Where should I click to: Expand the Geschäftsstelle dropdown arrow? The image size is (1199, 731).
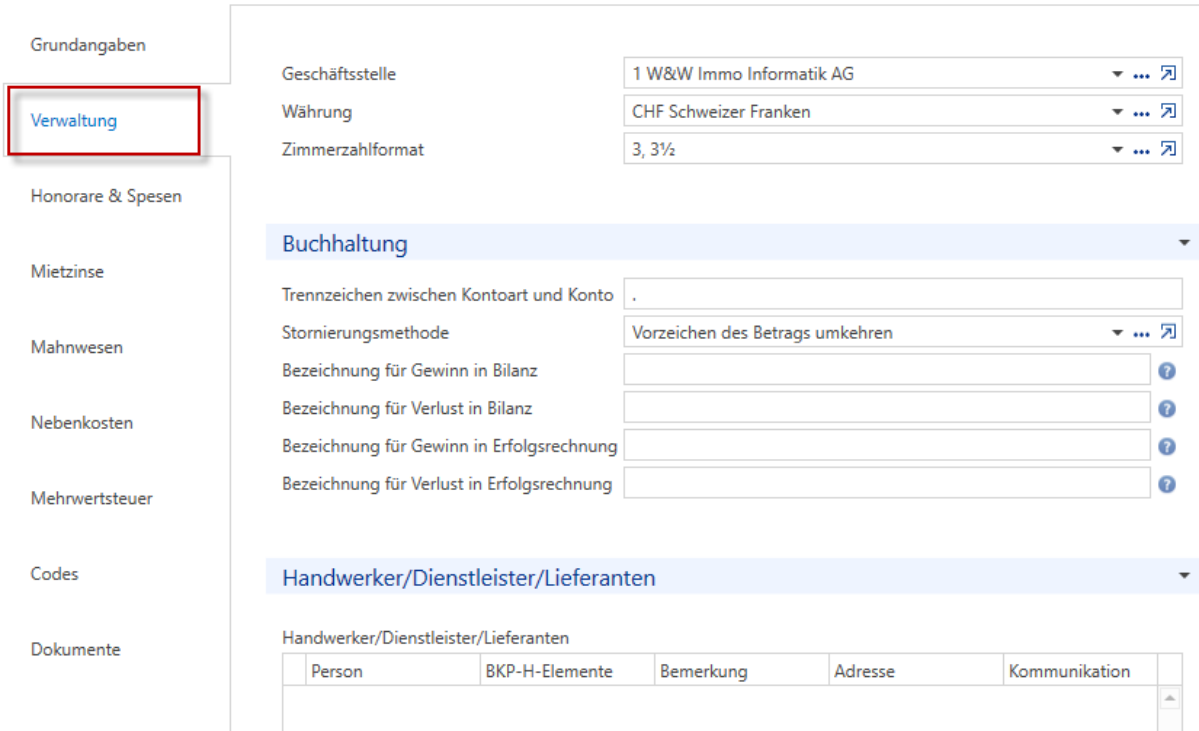click(x=1117, y=74)
